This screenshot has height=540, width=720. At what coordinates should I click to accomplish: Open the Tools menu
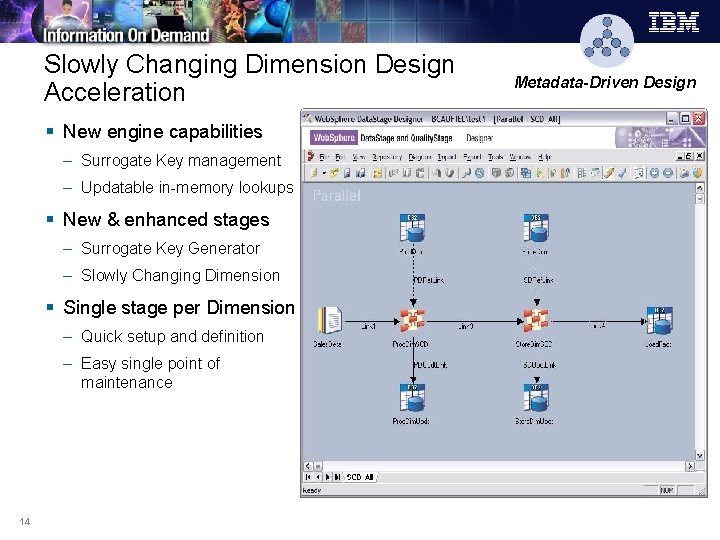[496, 157]
